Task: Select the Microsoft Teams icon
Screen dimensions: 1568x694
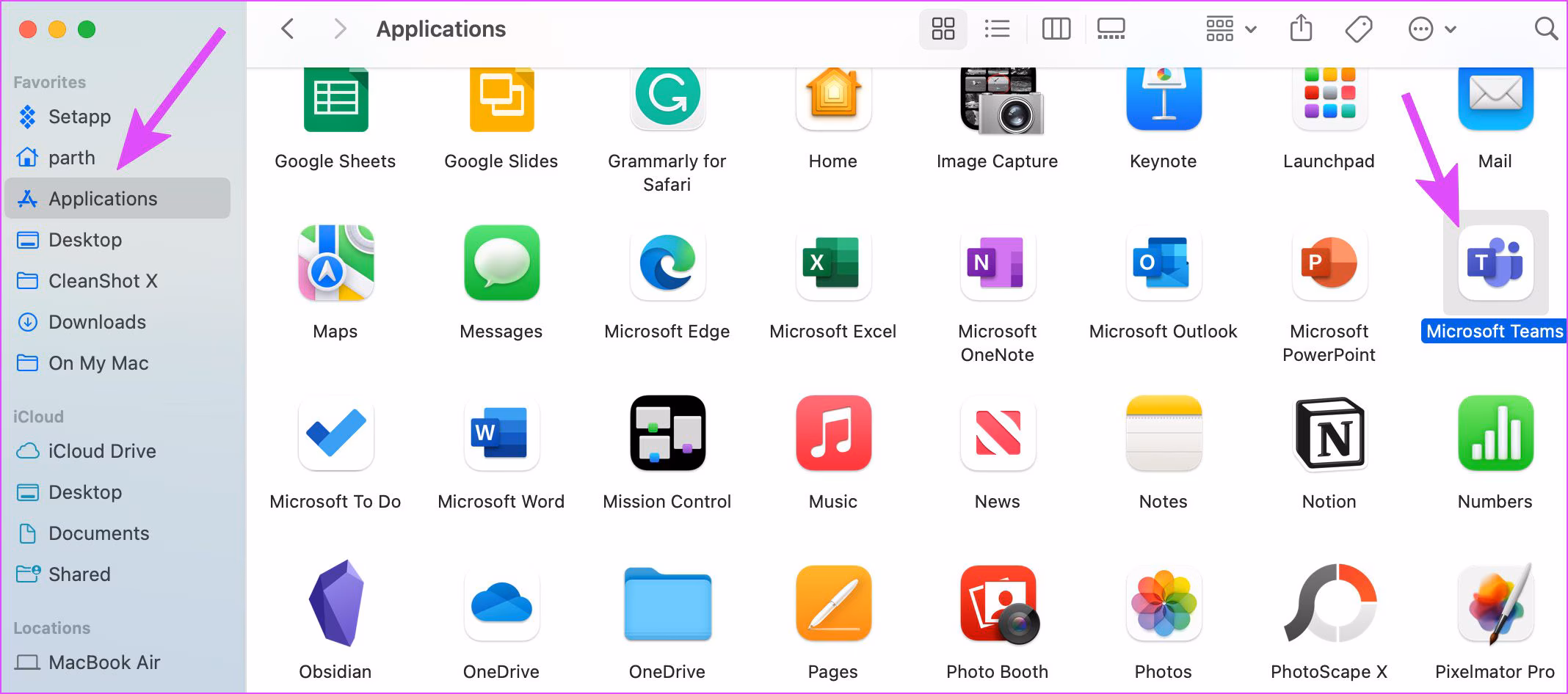Action: (x=1495, y=263)
